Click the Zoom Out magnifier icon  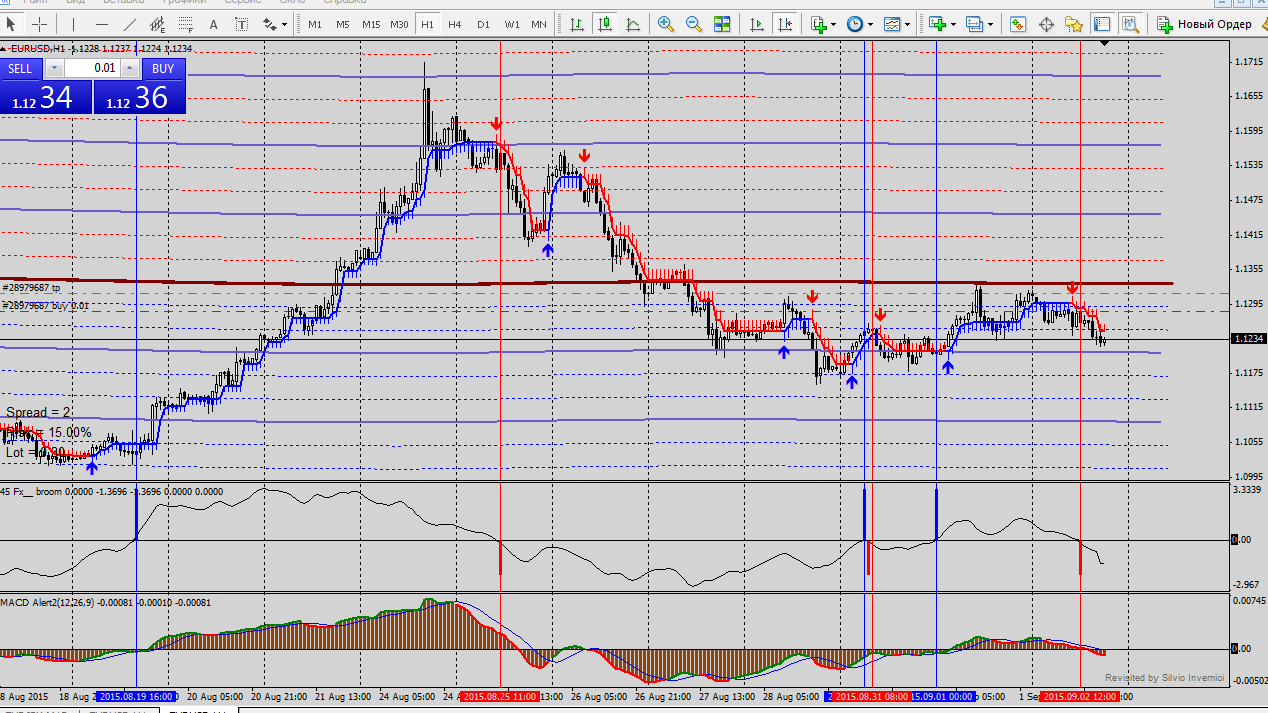693,23
